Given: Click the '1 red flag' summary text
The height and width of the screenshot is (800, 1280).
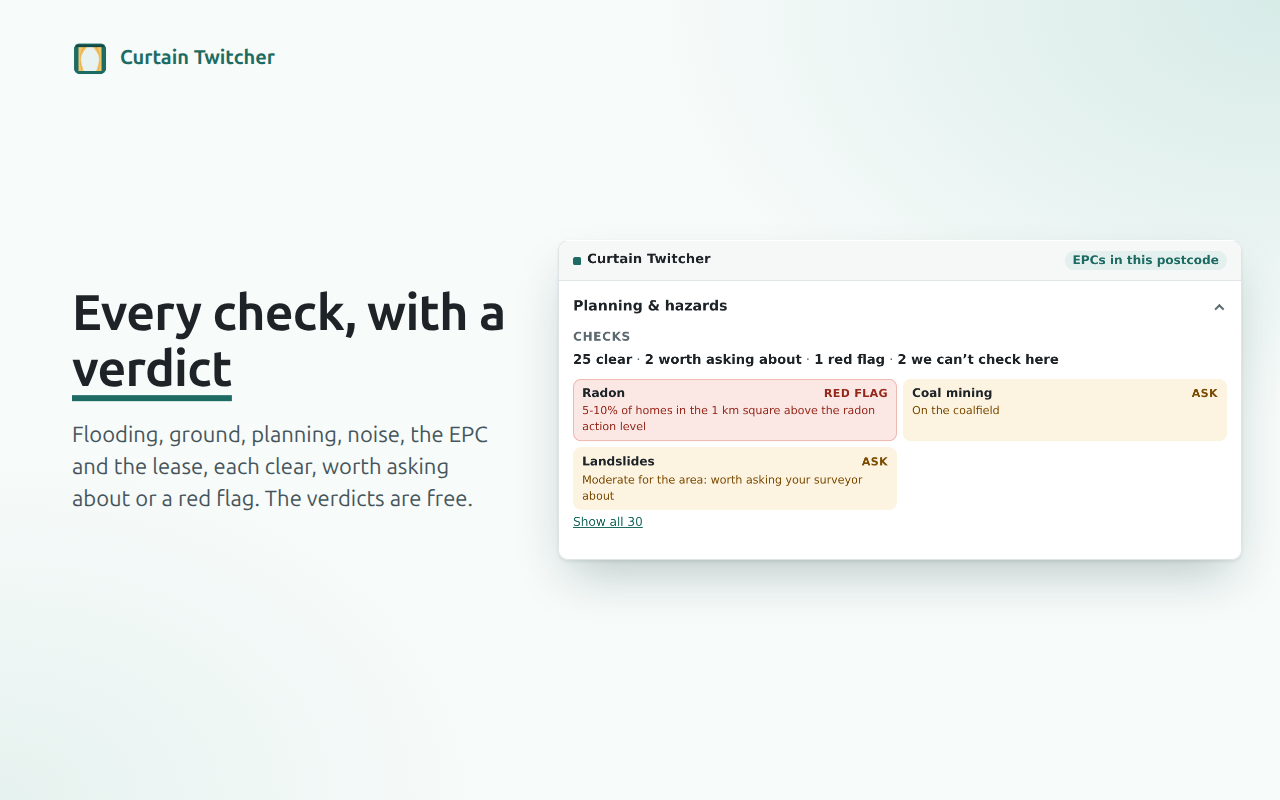Looking at the screenshot, I should click(x=849, y=360).
